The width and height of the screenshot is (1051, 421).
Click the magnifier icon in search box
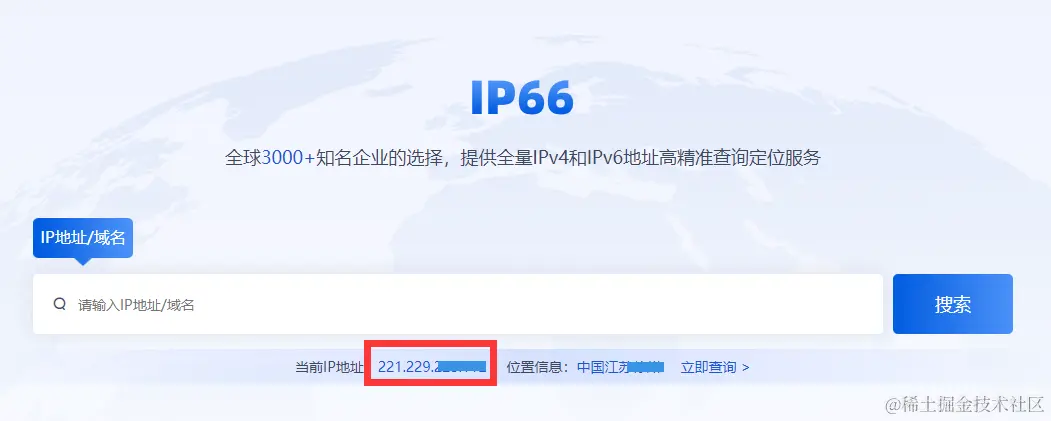coord(60,304)
